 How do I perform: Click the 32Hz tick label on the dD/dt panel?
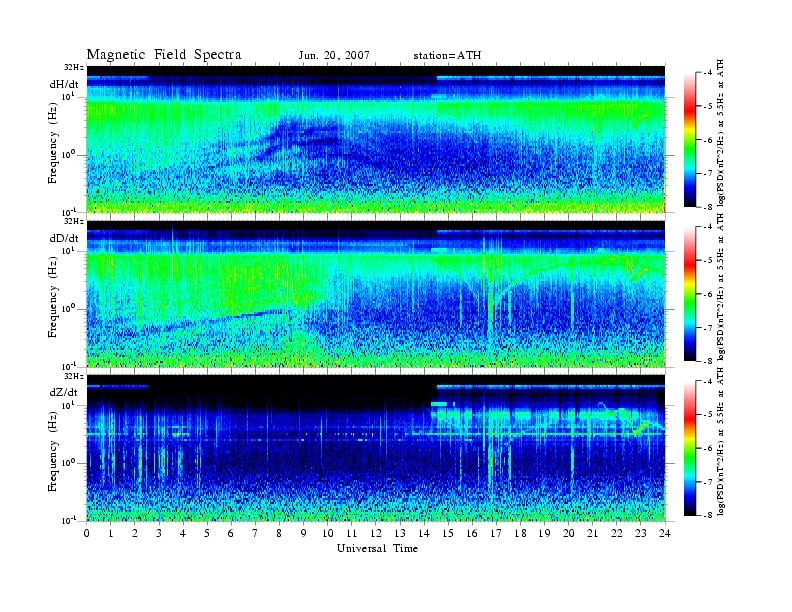pos(74,221)
